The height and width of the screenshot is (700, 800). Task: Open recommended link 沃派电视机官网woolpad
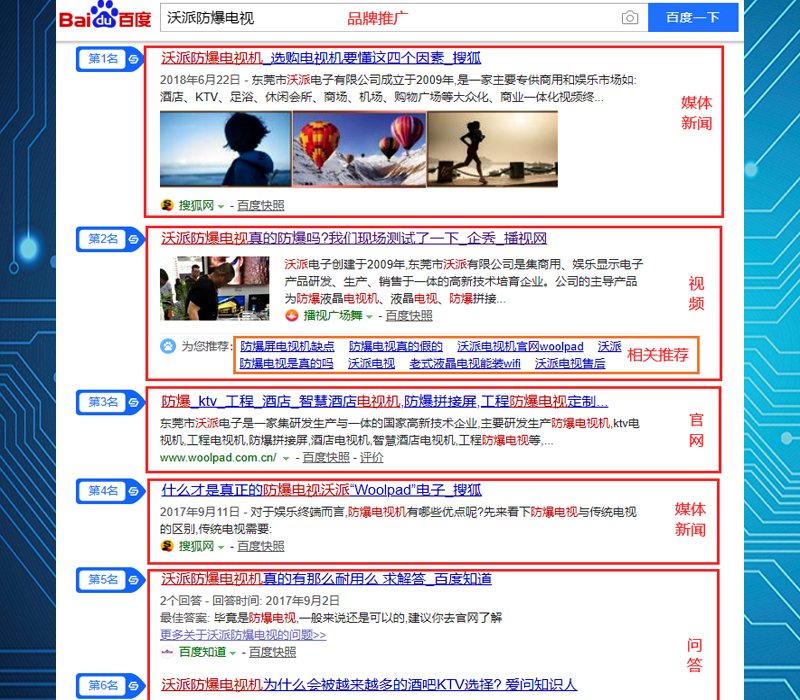tap(520, 346)
